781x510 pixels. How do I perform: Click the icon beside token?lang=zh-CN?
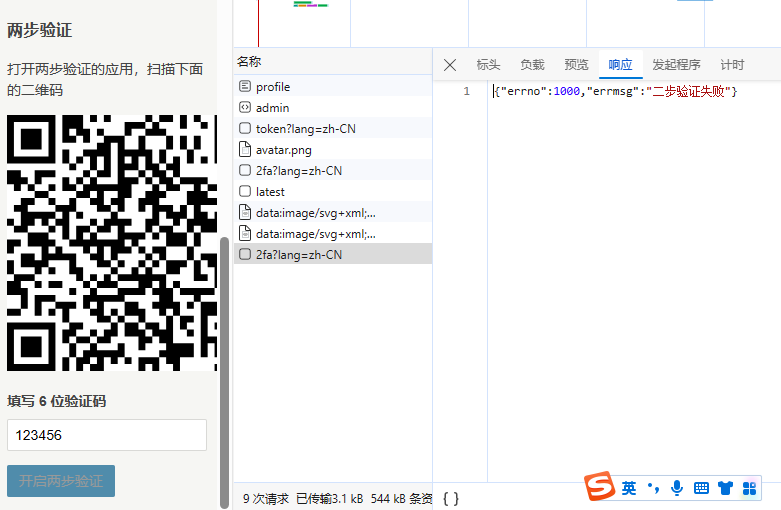(x=245, y=128)
